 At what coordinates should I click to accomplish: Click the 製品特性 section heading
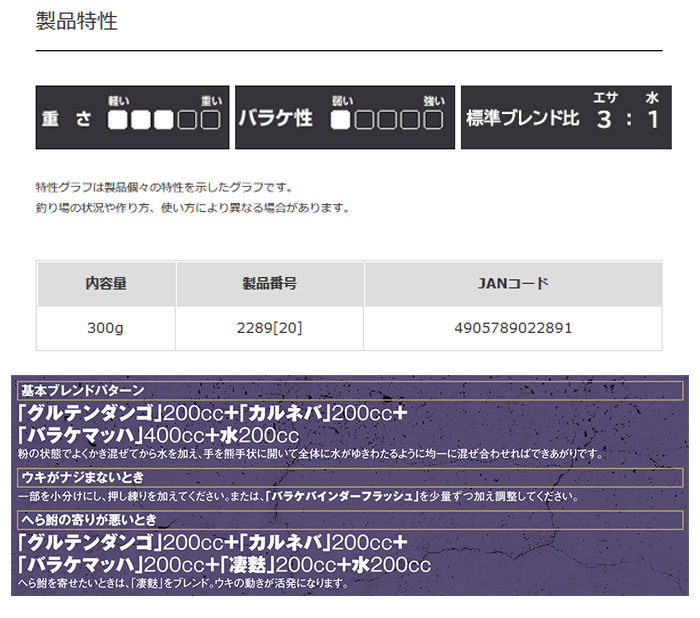coord(76,21)
